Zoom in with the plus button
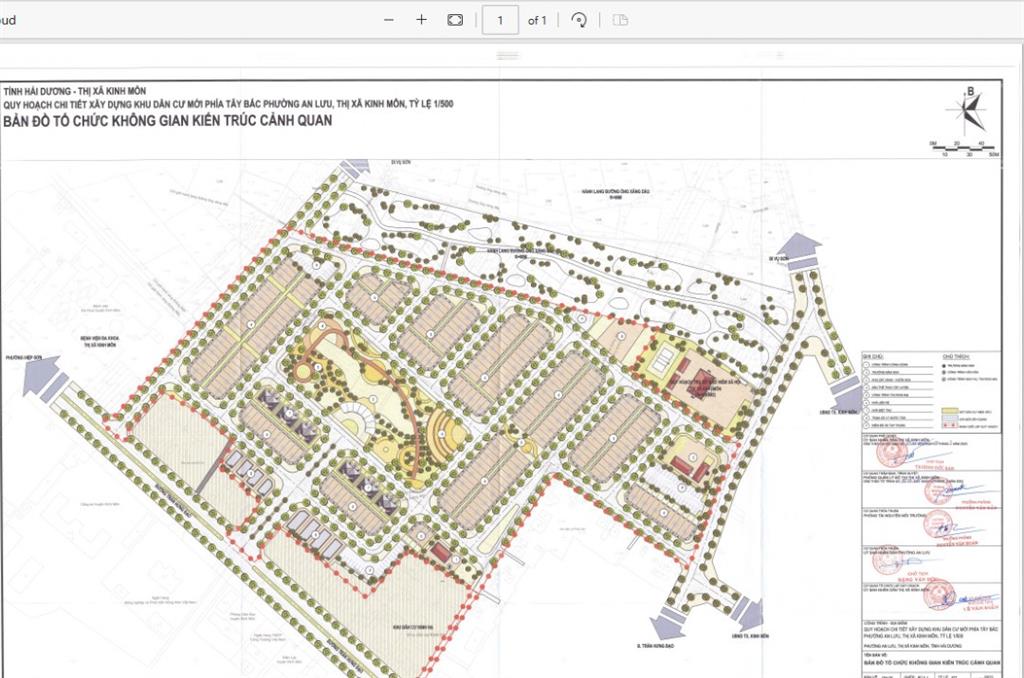The height and width of the screenshot is (678, 1024). [421, 20]
